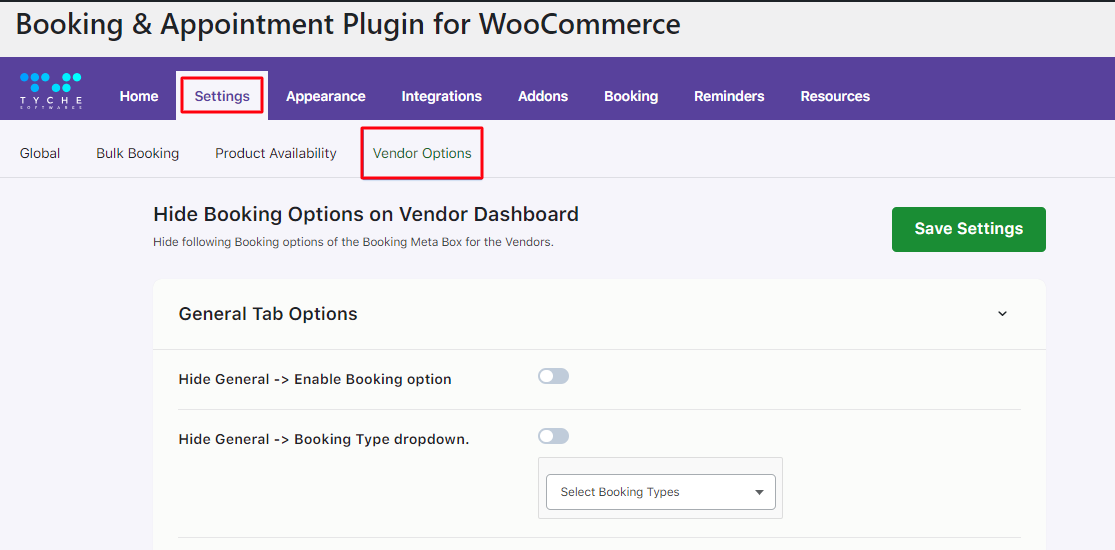This screenshot has height=550, width=1115.
Task: Click the 'Hide General -> Enable Booking option' label
Action: [315, 379]
